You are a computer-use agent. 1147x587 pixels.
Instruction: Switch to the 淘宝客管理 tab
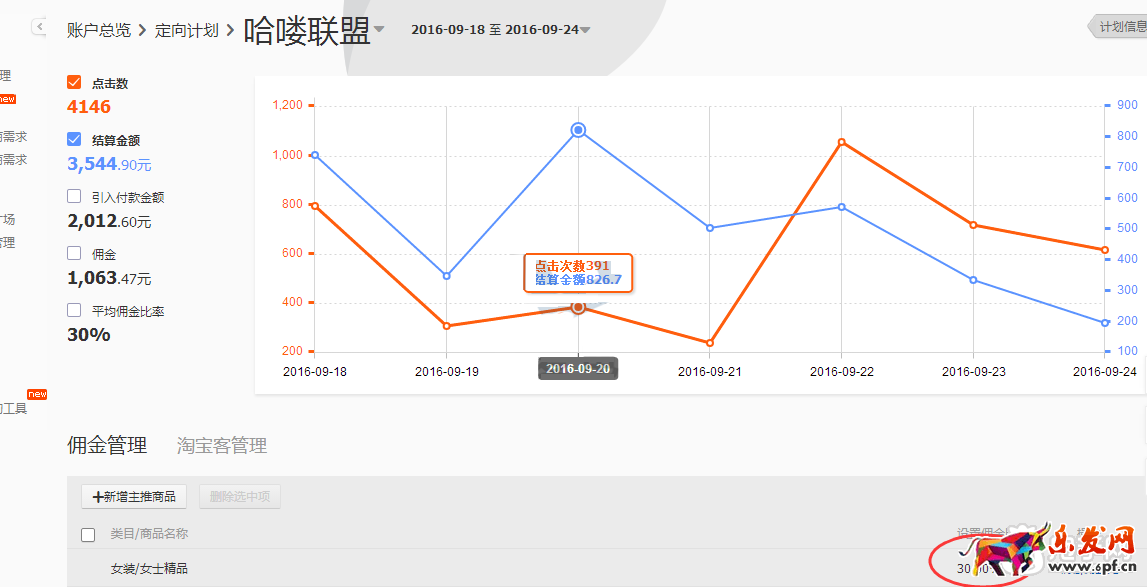tap(221, 445)
